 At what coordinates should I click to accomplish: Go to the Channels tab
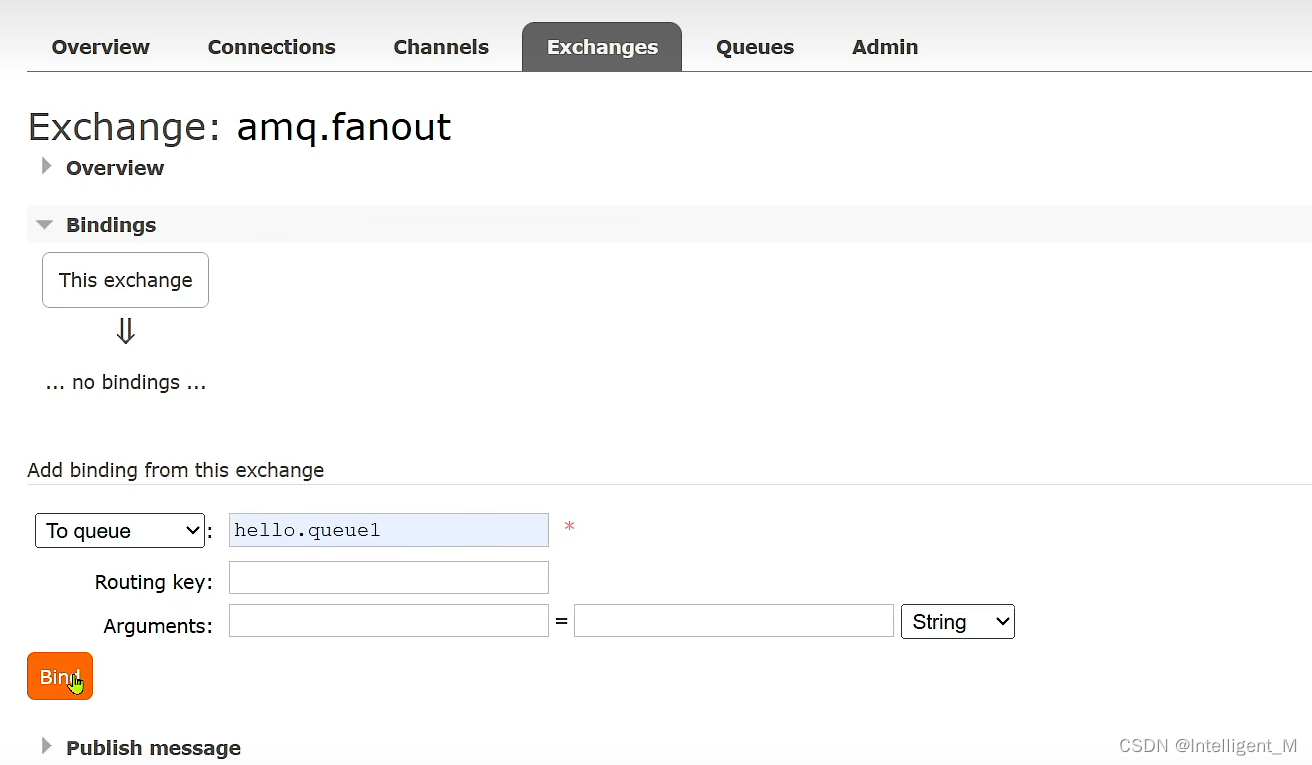click(441, 47)
